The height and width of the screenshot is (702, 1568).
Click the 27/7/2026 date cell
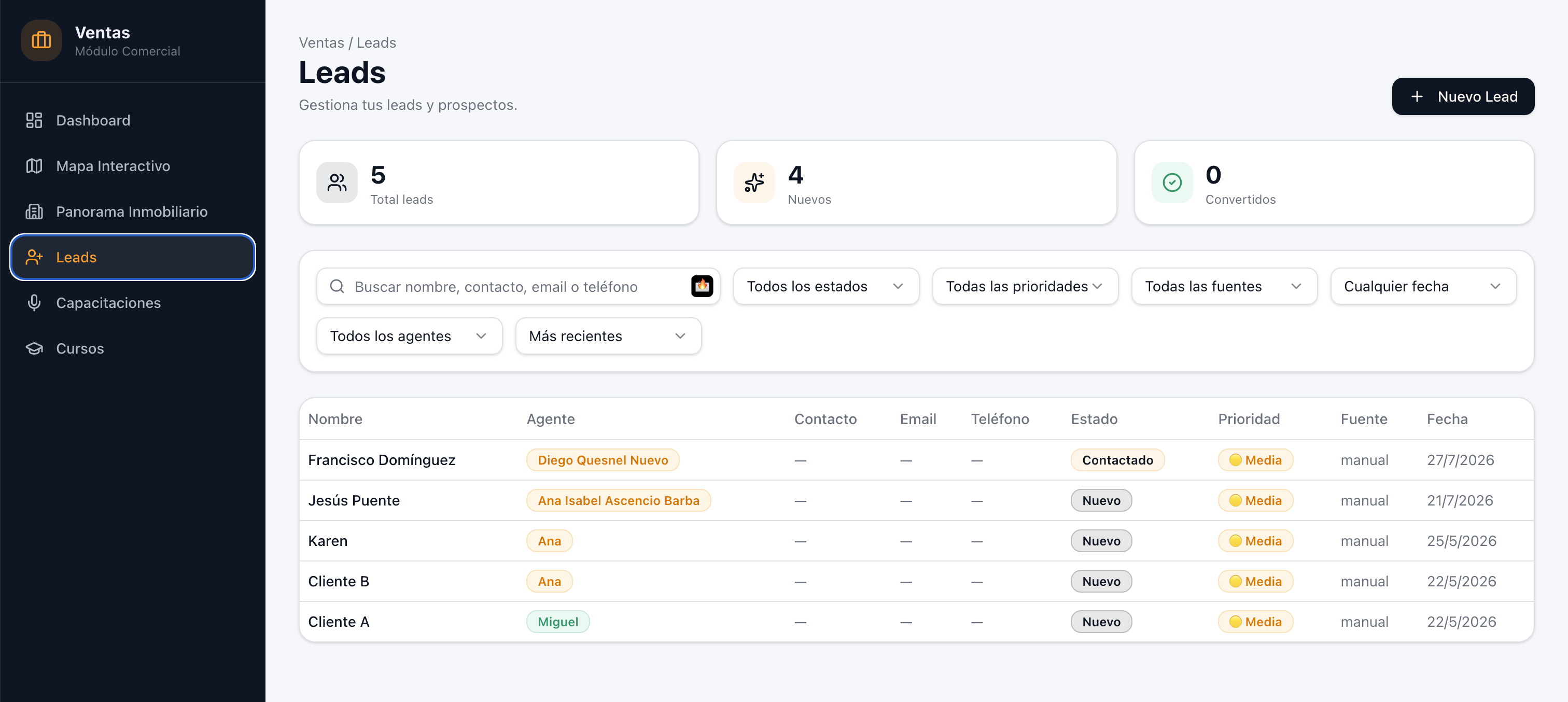click(x=1460, y=460)
